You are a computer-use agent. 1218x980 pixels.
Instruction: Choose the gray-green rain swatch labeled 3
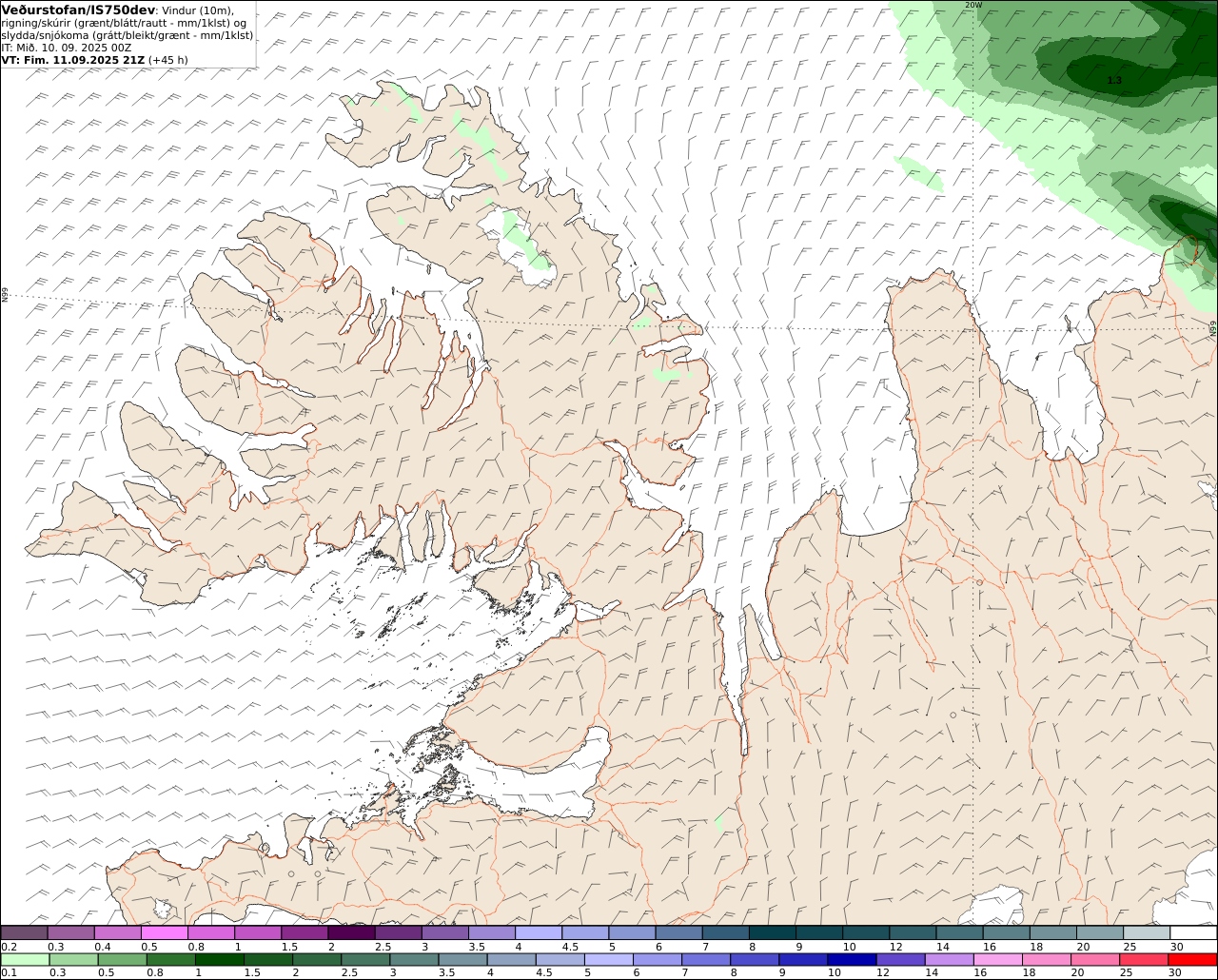(x=415, y=959)
